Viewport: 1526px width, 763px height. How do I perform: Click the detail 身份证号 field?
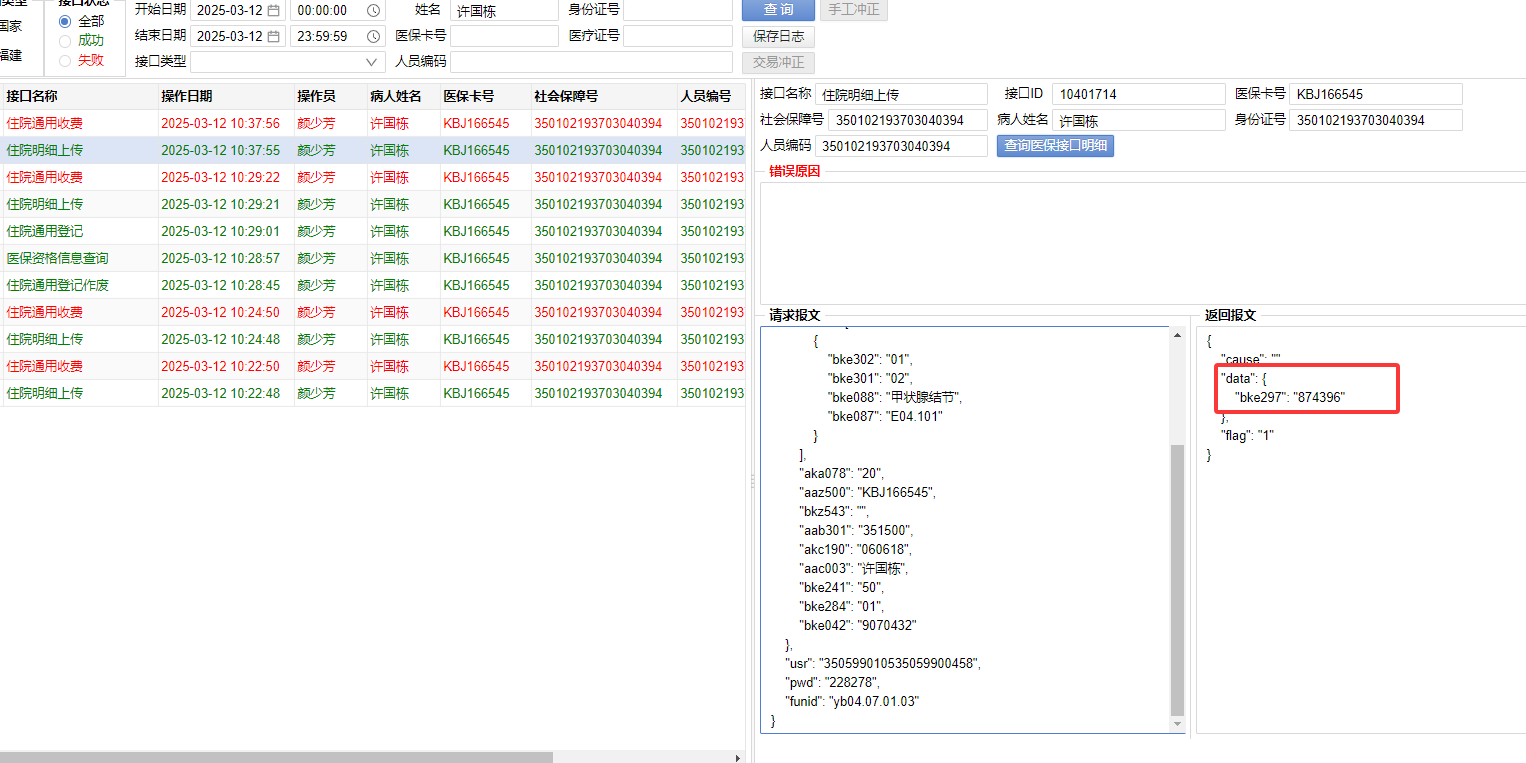(x=1376, y=120)
